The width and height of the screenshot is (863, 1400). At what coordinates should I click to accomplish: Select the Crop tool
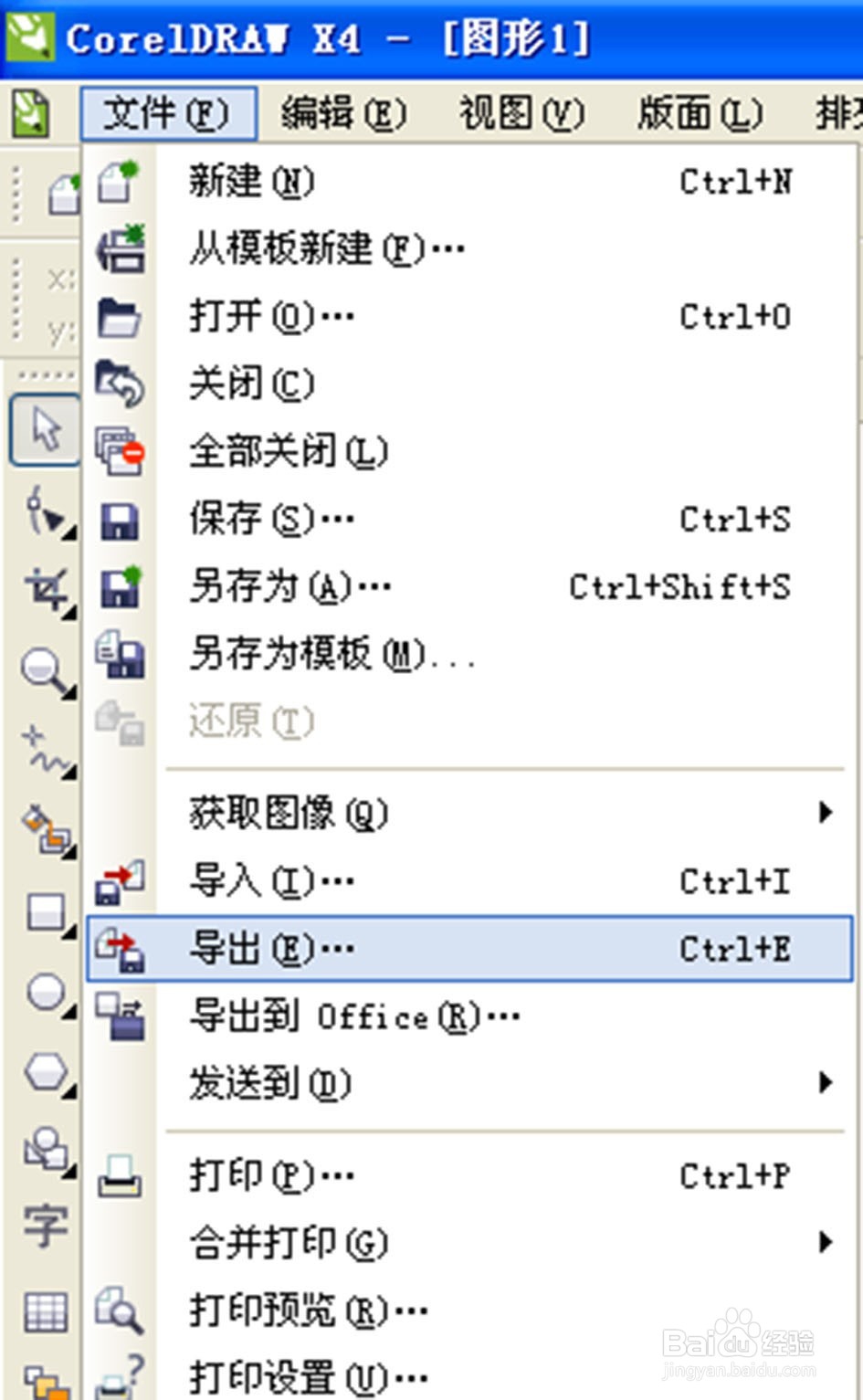click(x=46, y=588)
